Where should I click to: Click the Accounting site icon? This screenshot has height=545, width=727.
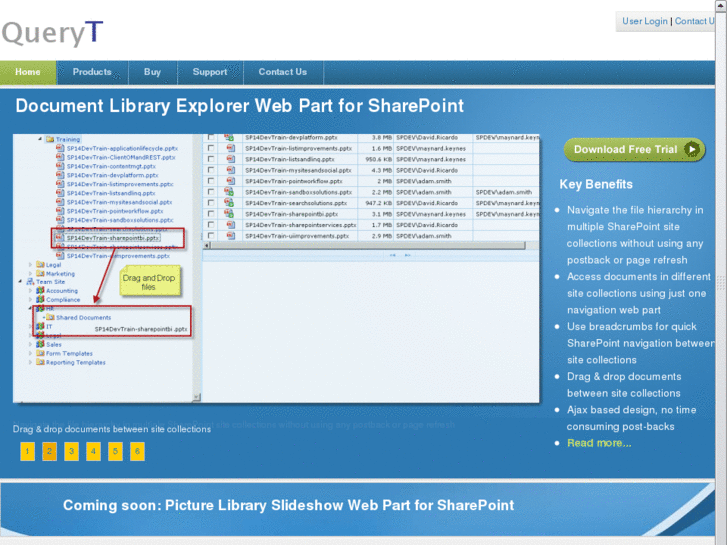[40, 290]
